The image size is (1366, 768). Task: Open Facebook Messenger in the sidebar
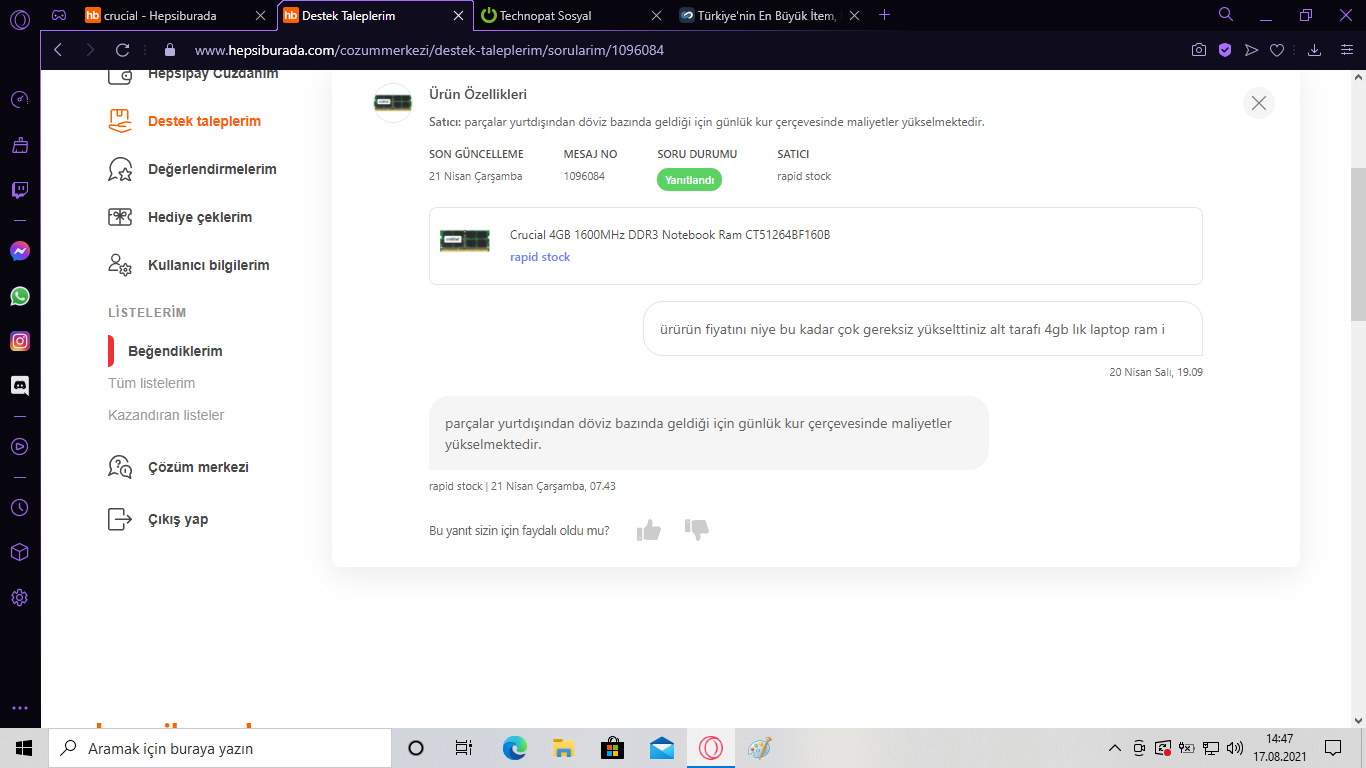tap(20, 251)
